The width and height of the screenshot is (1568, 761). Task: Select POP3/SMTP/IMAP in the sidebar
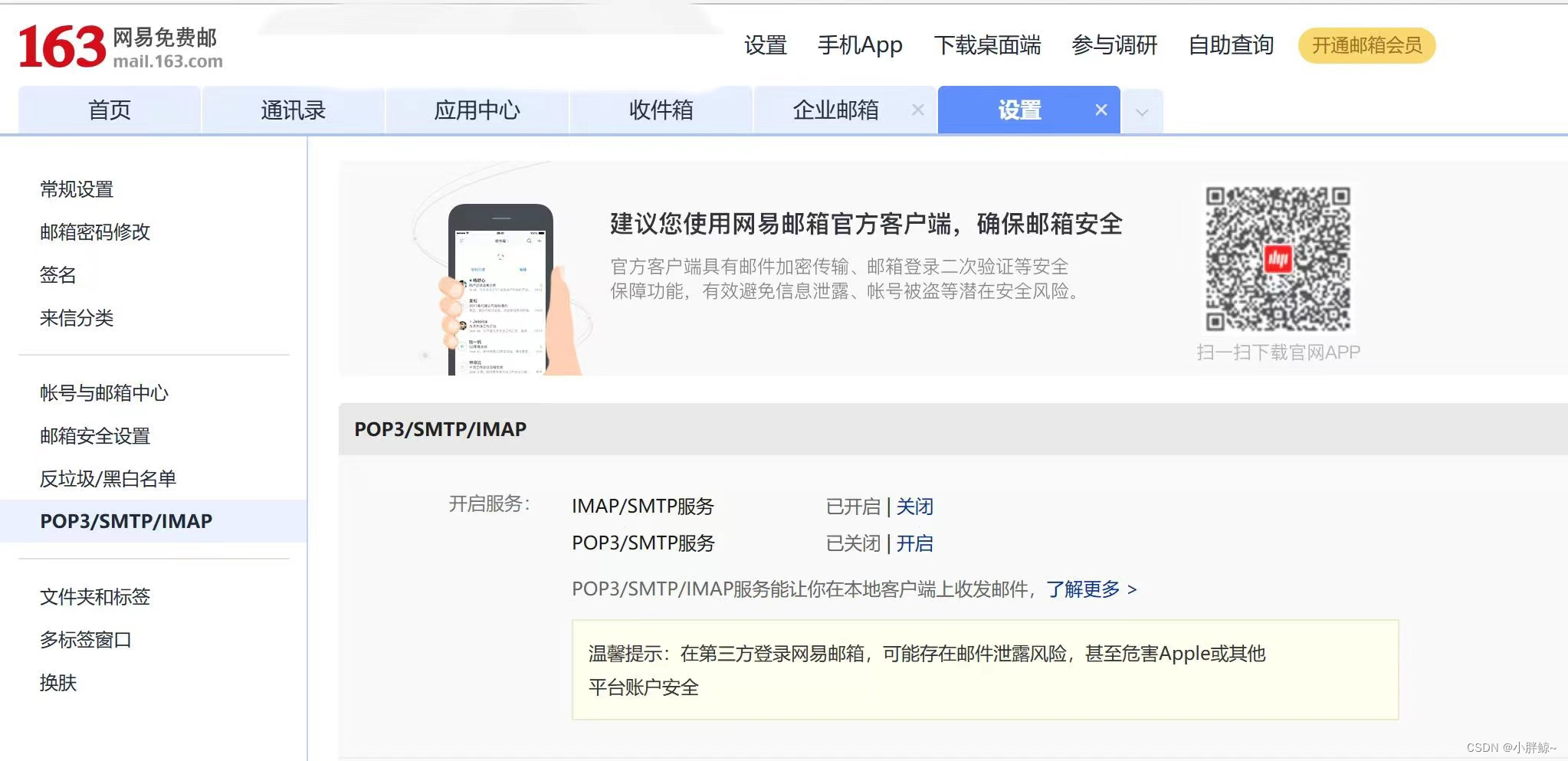point(153,521)
